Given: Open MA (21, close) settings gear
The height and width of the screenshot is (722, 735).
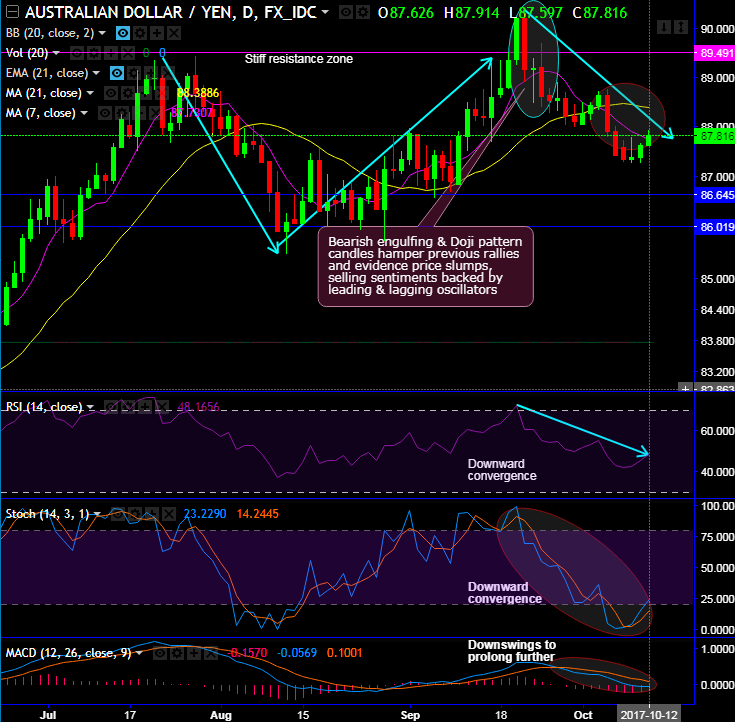Looking at the screenshot, I should (x=128, y=93).
